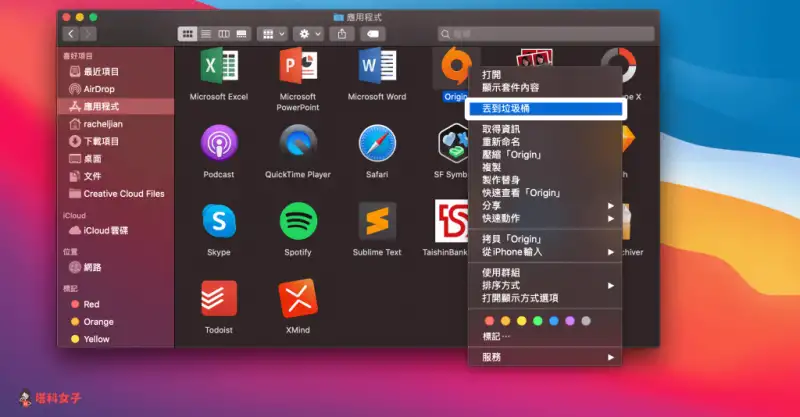Choose 快速查看「Origin」 menu item

point(545,193)
